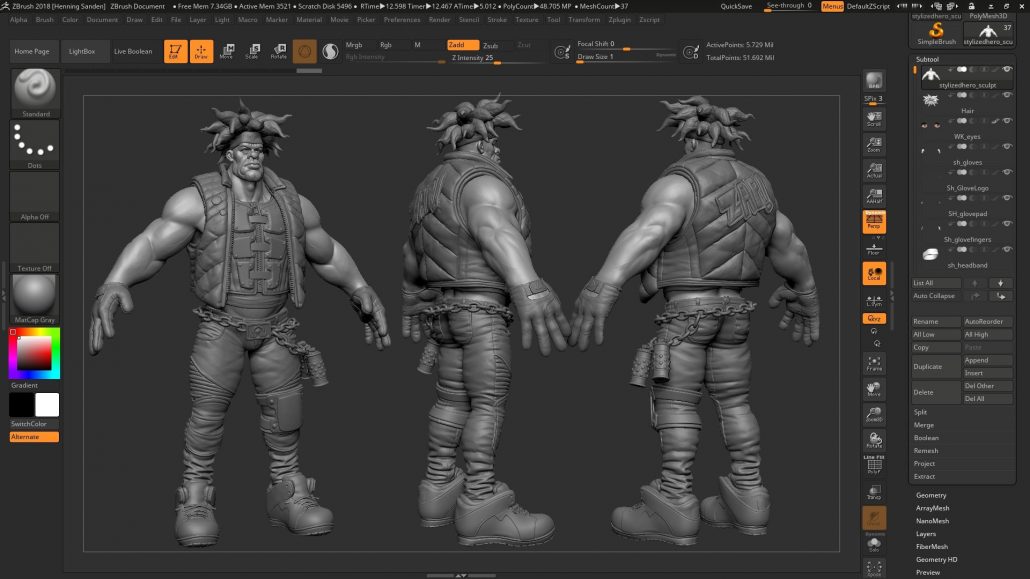Select the top shelf Rotate tool
Screen dimensions: 1030x579
pos(279,51)
